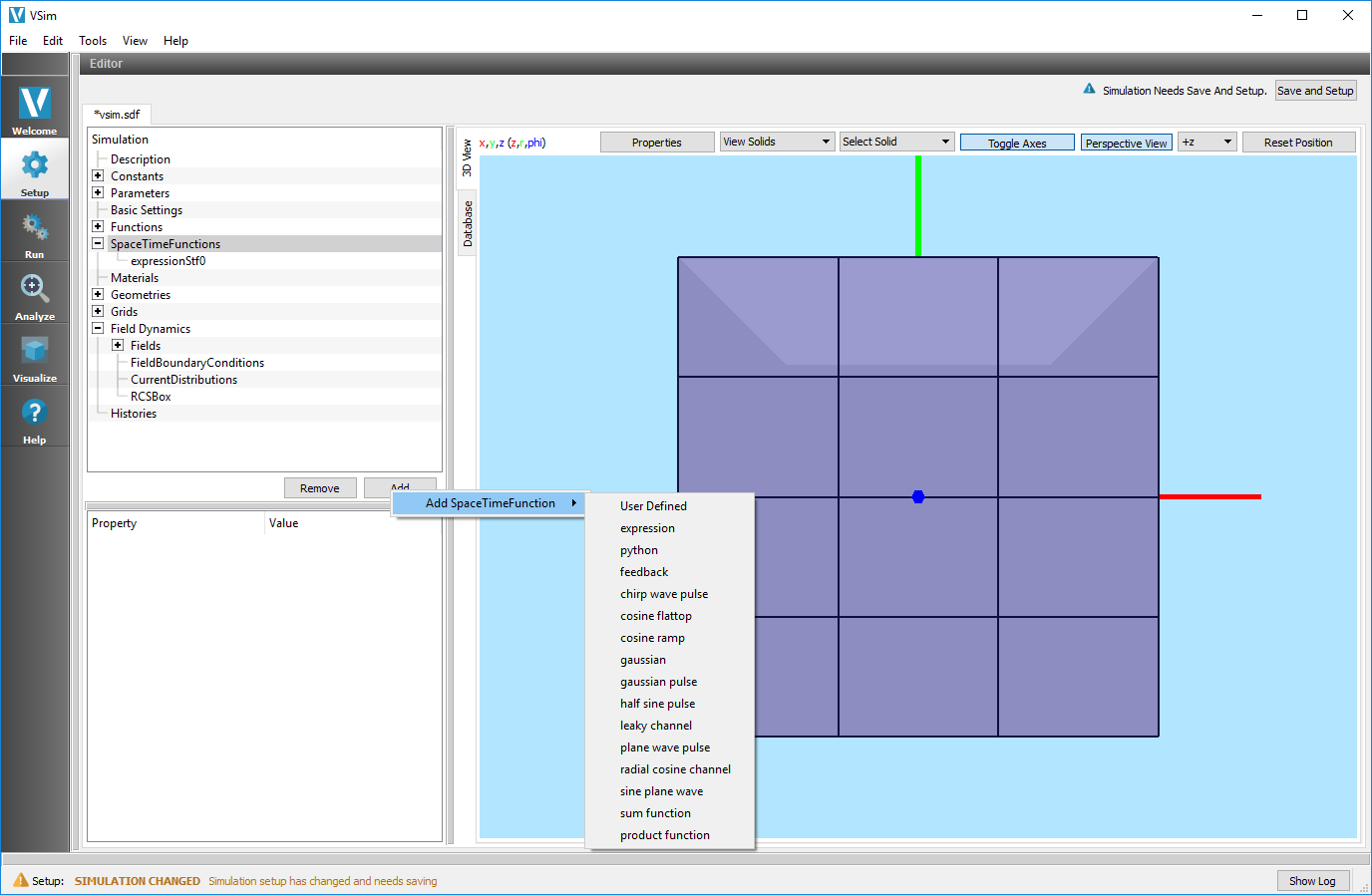The height and width of the screenshot is (895, 1372).
Task: Open the View Solids dropdown
Action: pos(777,142)
